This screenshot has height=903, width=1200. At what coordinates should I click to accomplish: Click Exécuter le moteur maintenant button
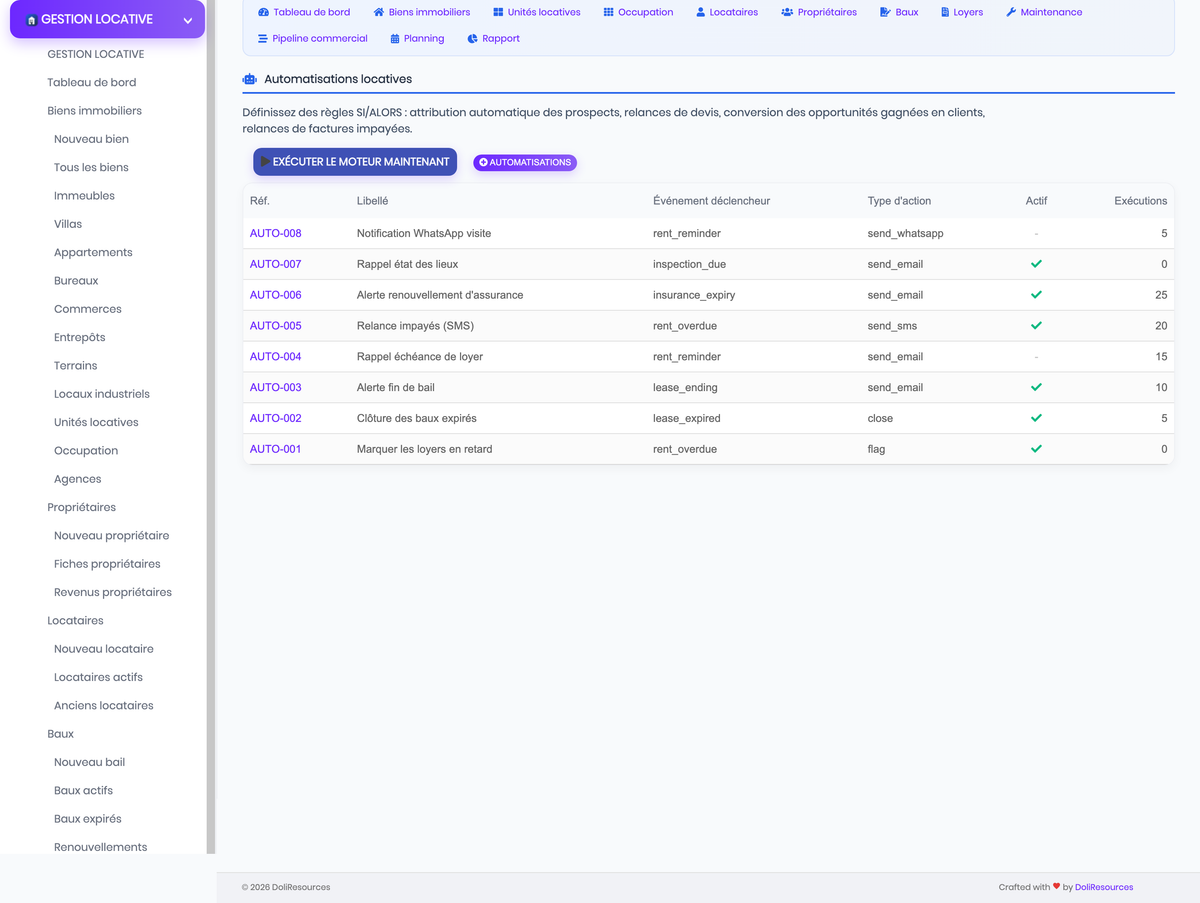[355, 162]
